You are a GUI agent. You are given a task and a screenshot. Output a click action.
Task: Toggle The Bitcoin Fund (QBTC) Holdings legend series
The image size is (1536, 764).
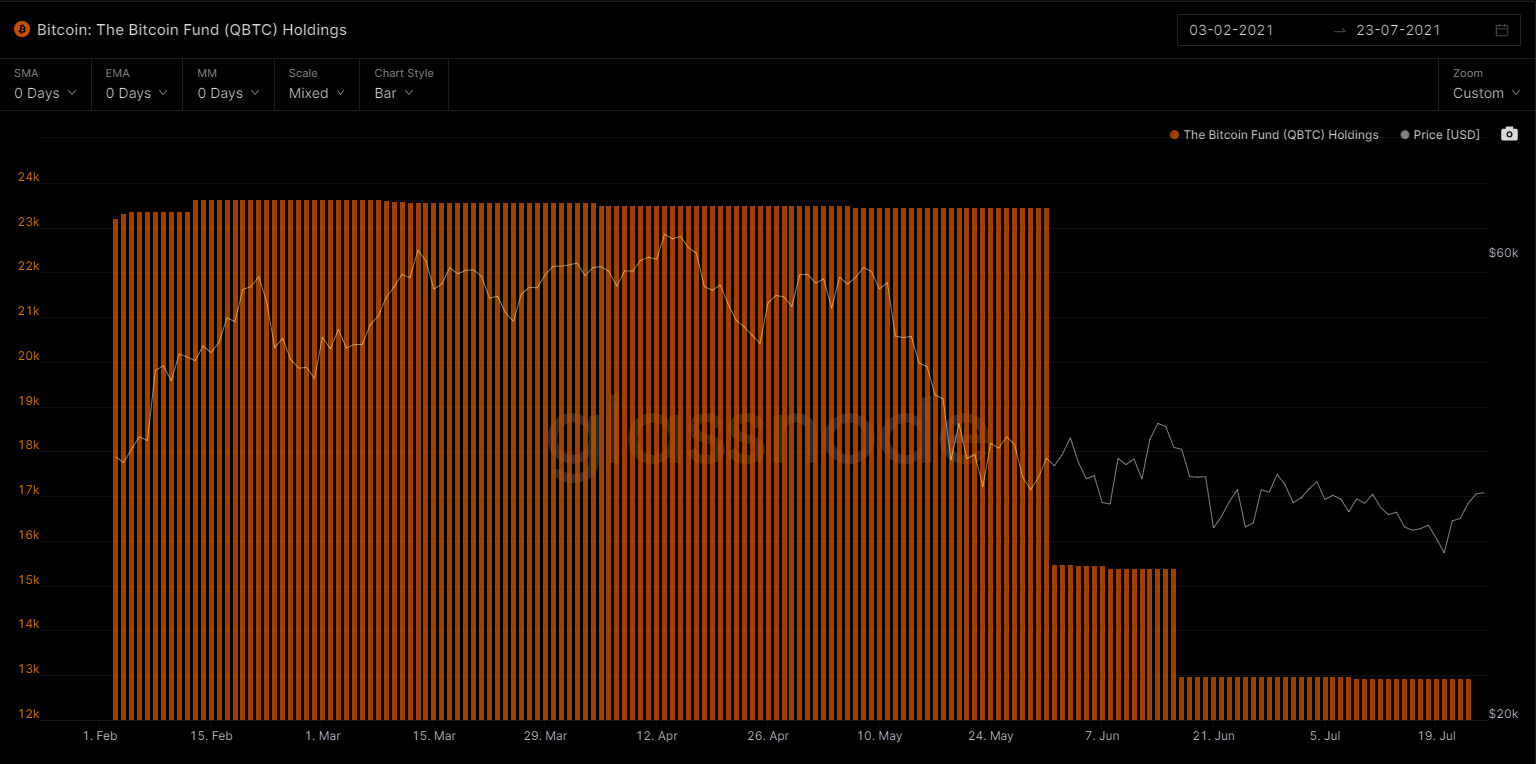1274,134
